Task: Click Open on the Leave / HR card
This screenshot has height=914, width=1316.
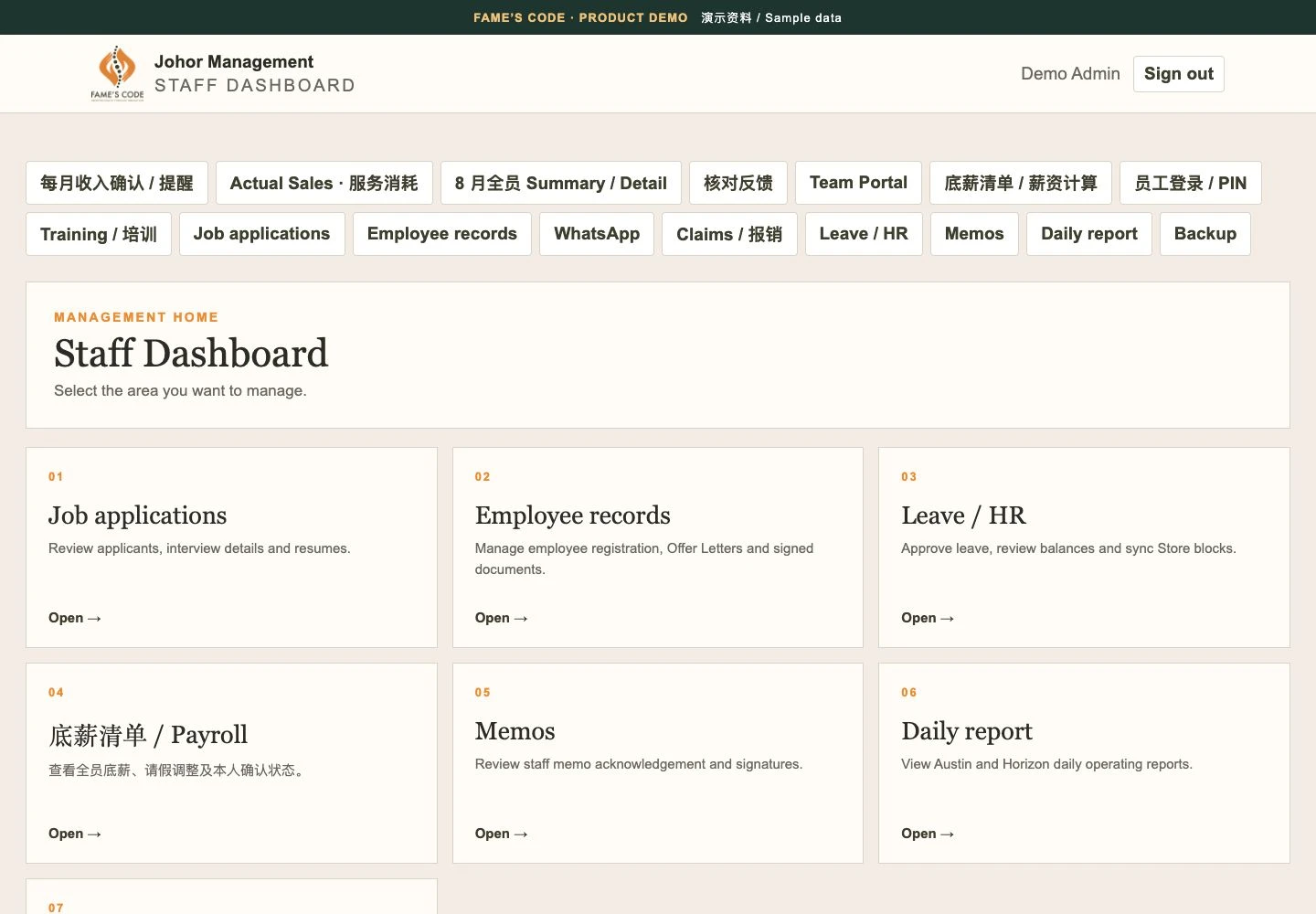Action: point(928,618)
